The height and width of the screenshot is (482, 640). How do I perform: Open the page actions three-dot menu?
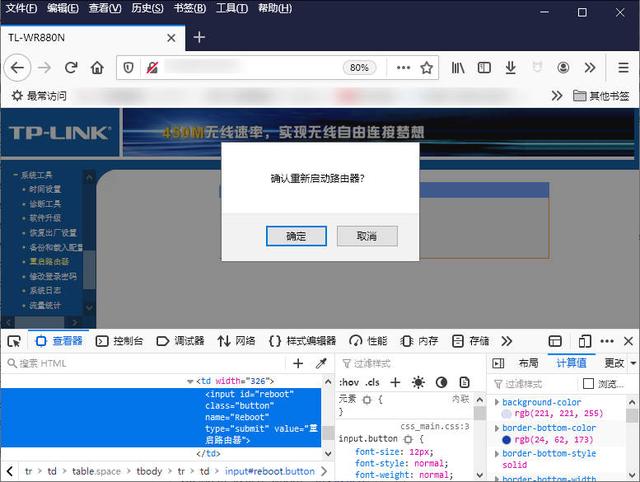(x=403, y=68)
